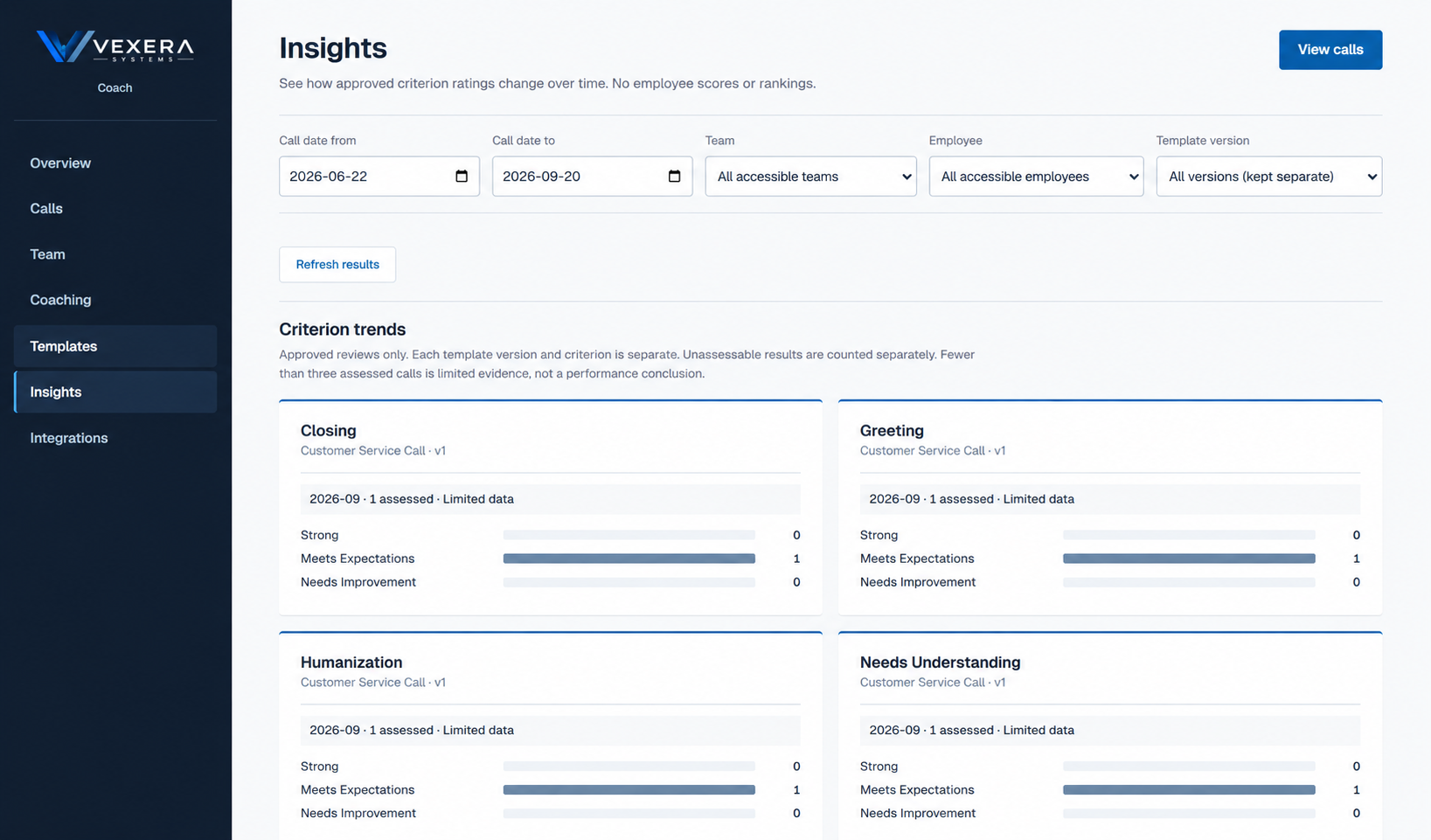This screenshot has width=1431, height=840.
Task: Click Needs Improvement row in Greeting card
Action: pyautogui.click(x=1110, y=582)
